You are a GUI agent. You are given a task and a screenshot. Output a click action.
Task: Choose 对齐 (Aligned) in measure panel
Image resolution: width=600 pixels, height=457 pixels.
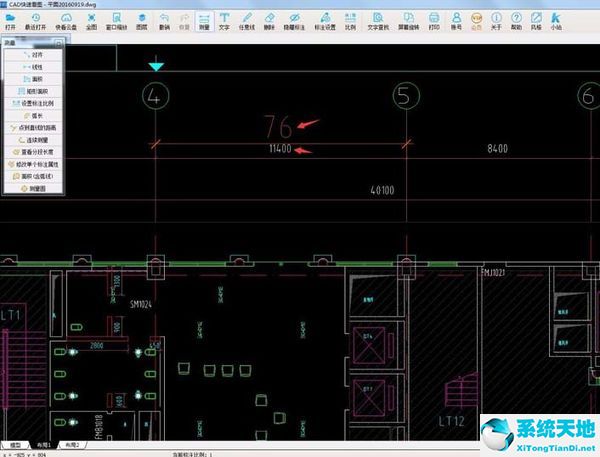[37, 54]
